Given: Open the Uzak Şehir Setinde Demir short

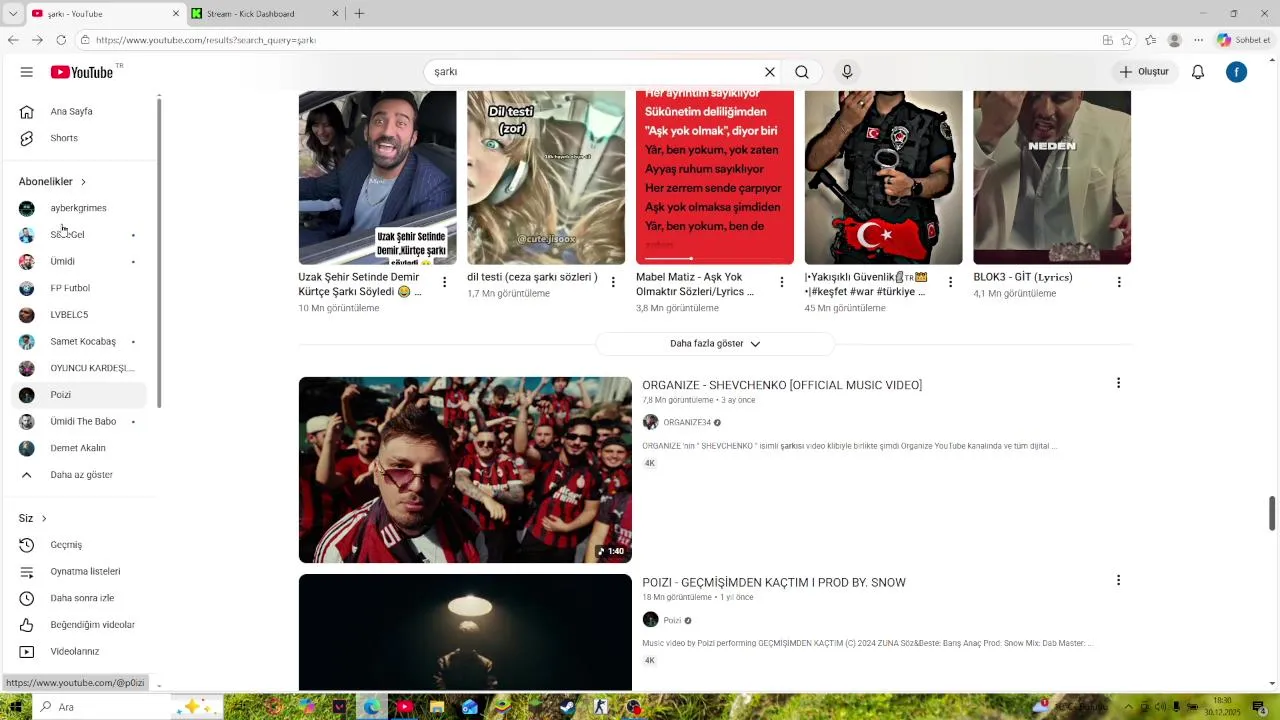Looking at the screenshot, I should 377,178.
